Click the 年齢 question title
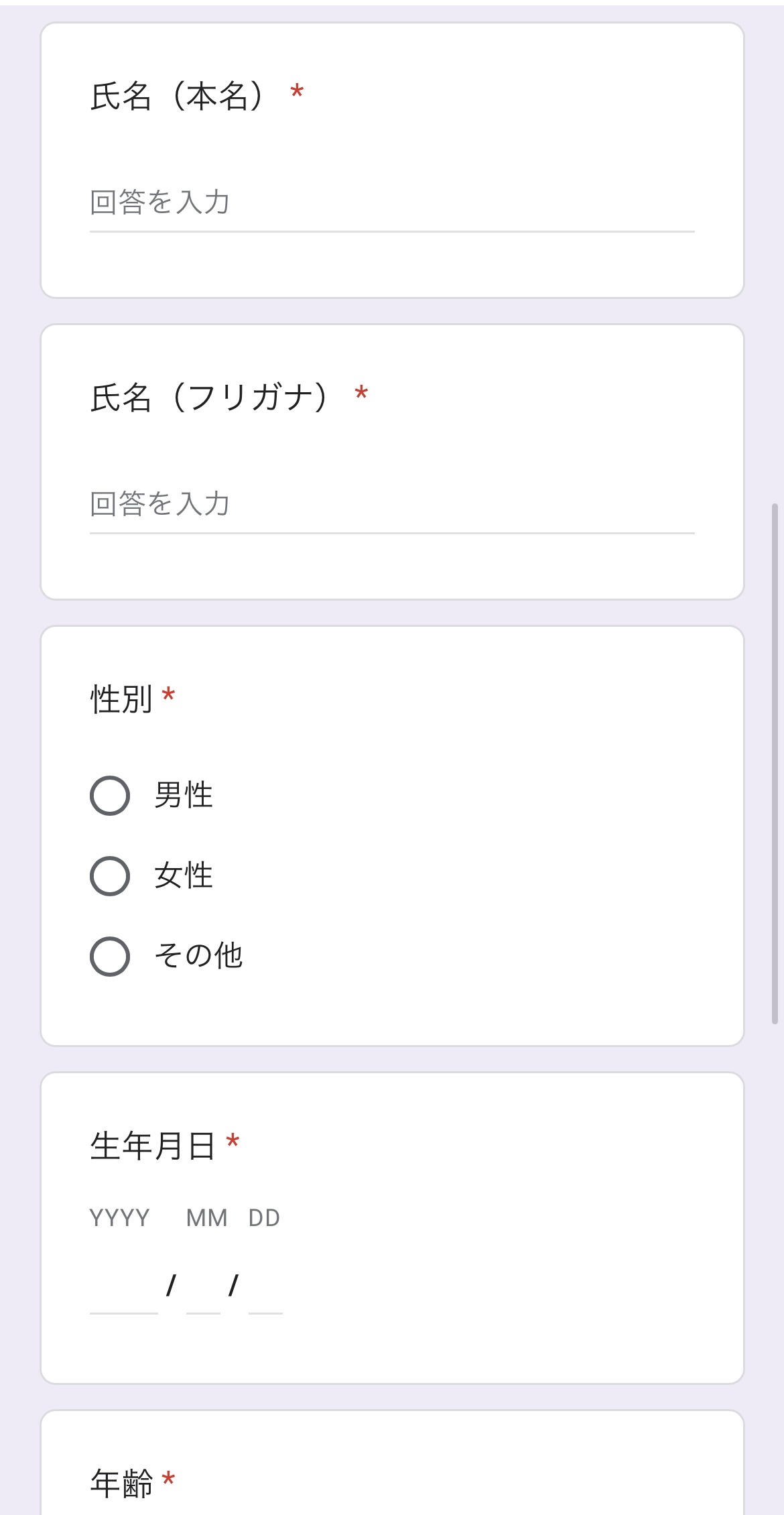Image resolution: width=784 pixels, height=1515 pixels. [x=121, y=1483]
